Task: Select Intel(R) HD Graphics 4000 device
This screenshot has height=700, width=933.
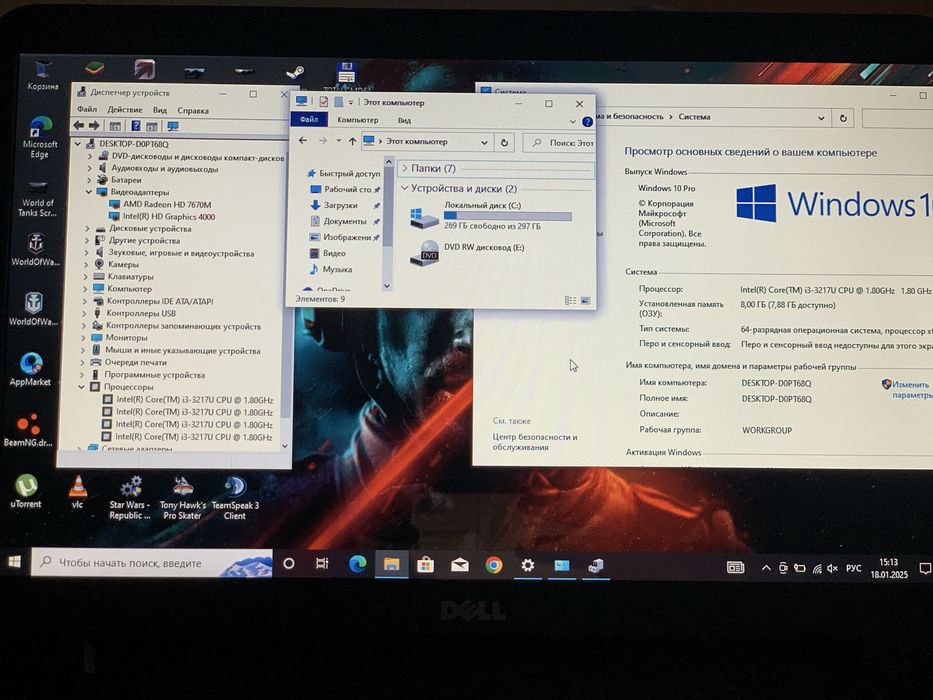Action: tap(169, 217)
